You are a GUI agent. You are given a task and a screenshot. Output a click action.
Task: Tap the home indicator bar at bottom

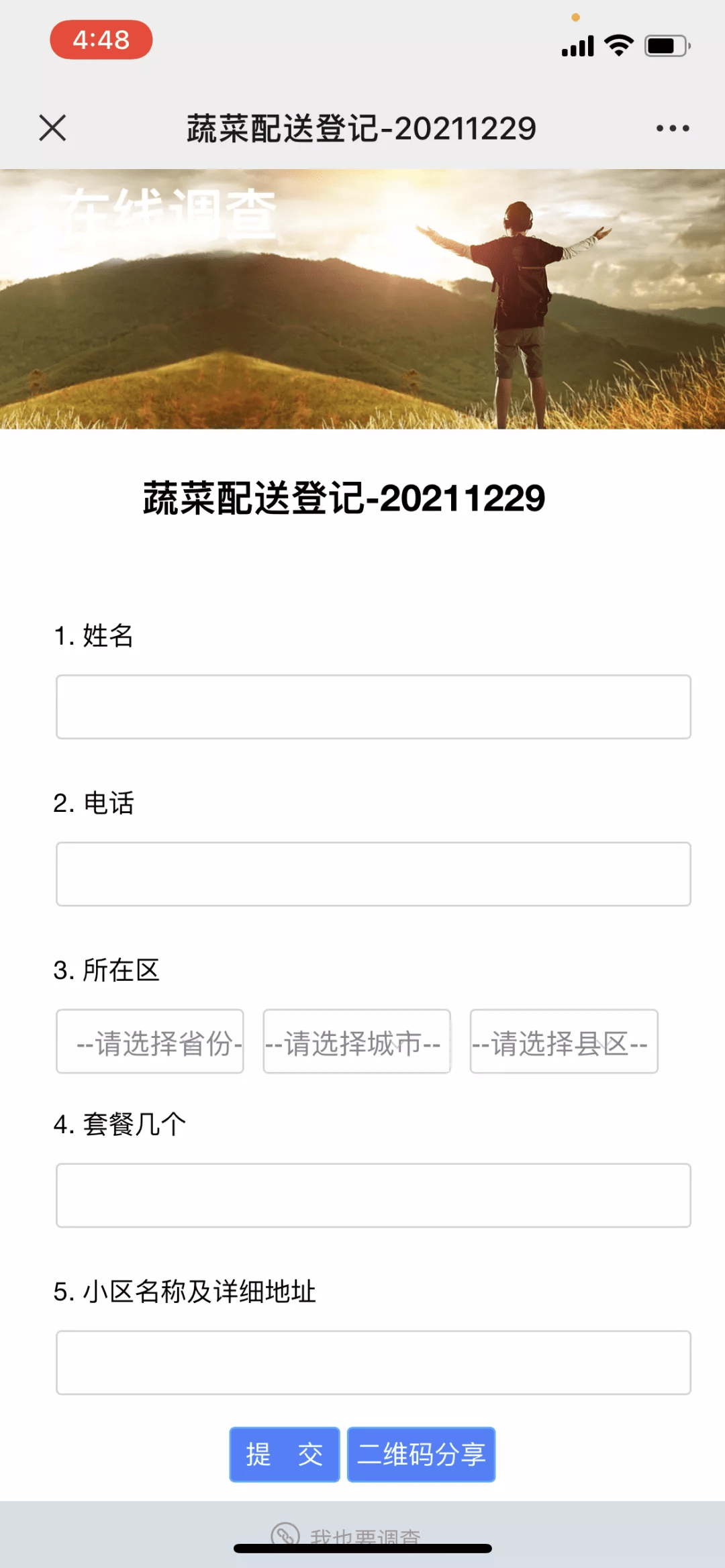(x=362, y=1549)
